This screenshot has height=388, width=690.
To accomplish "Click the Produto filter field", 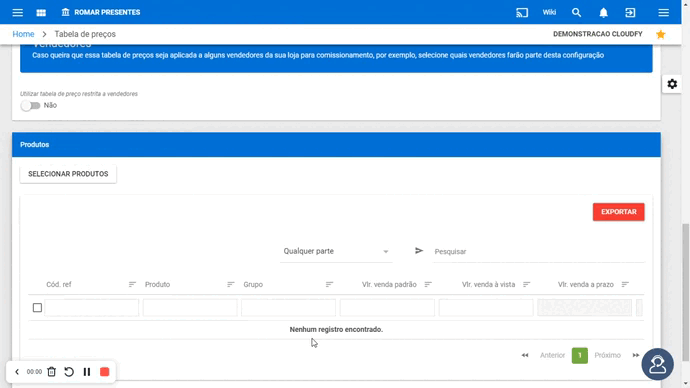I will pyautogui.click(x=190, y=307).
